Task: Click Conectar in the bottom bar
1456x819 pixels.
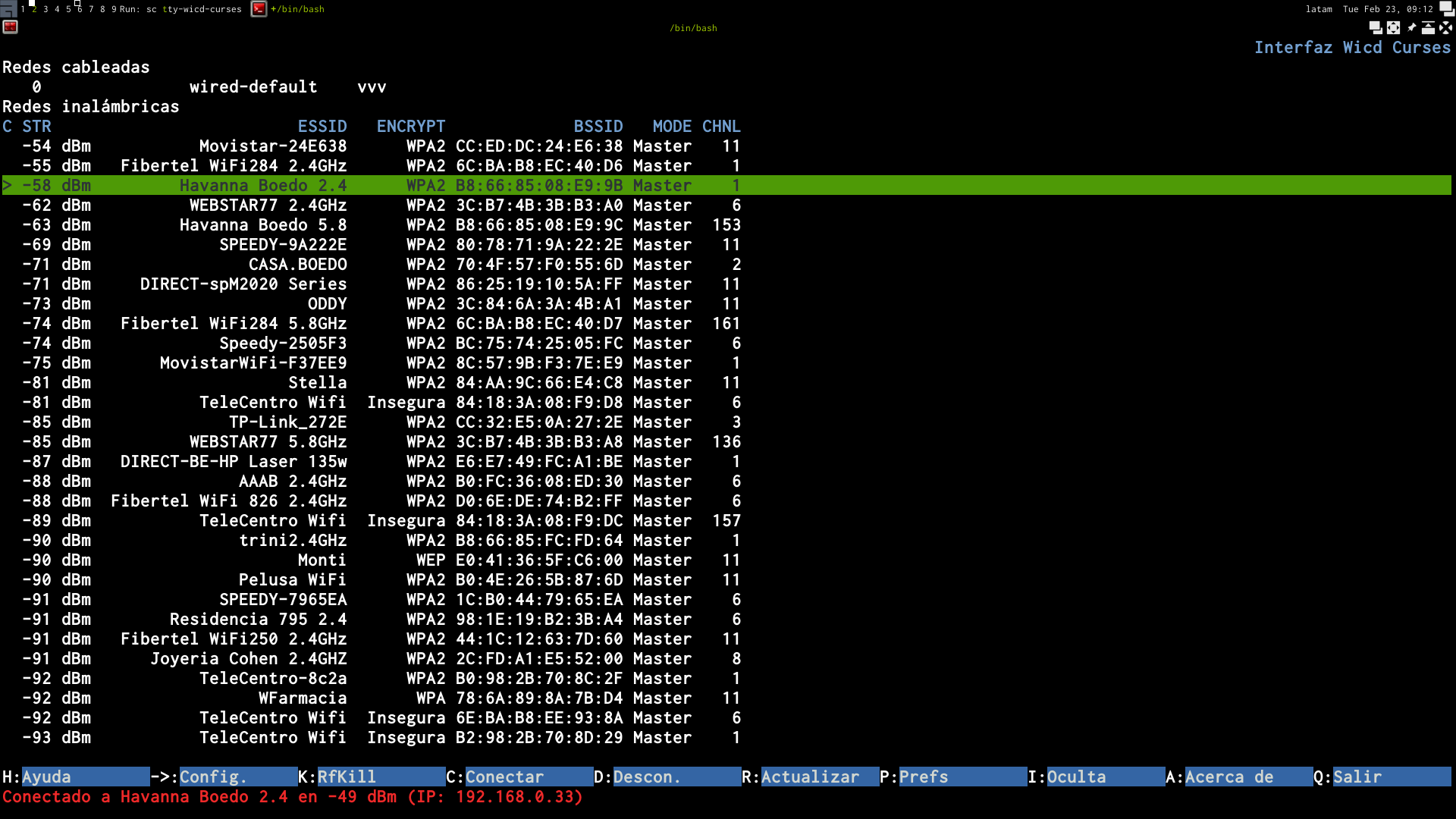Action: click(529, 777)
